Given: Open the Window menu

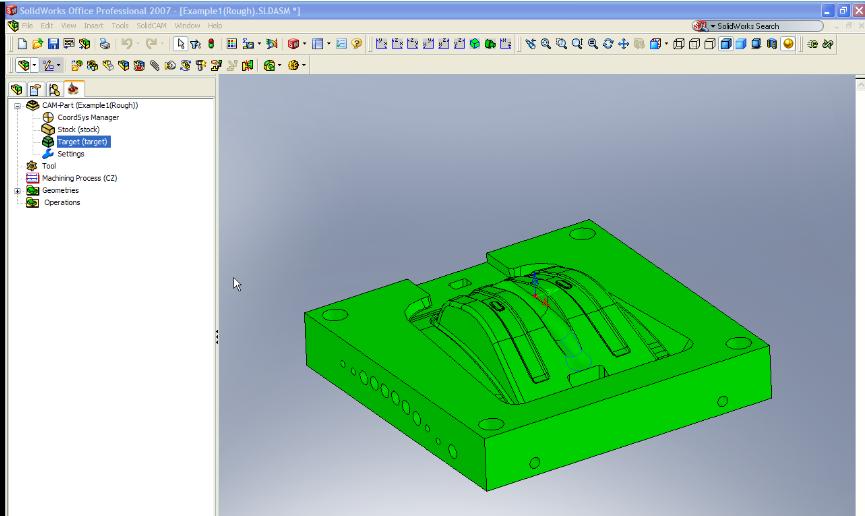Looking at the screenshot, I should point(187,25).
